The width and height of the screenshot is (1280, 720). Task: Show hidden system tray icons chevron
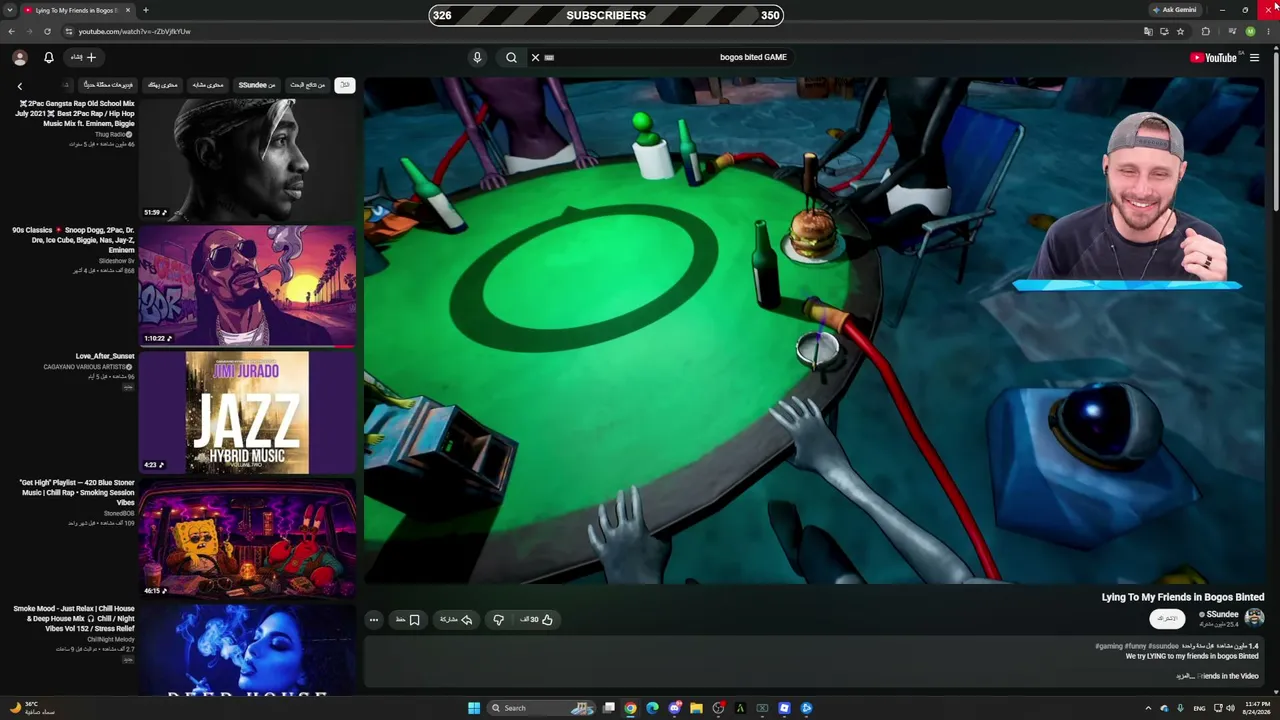click(x=1148, y=708)
